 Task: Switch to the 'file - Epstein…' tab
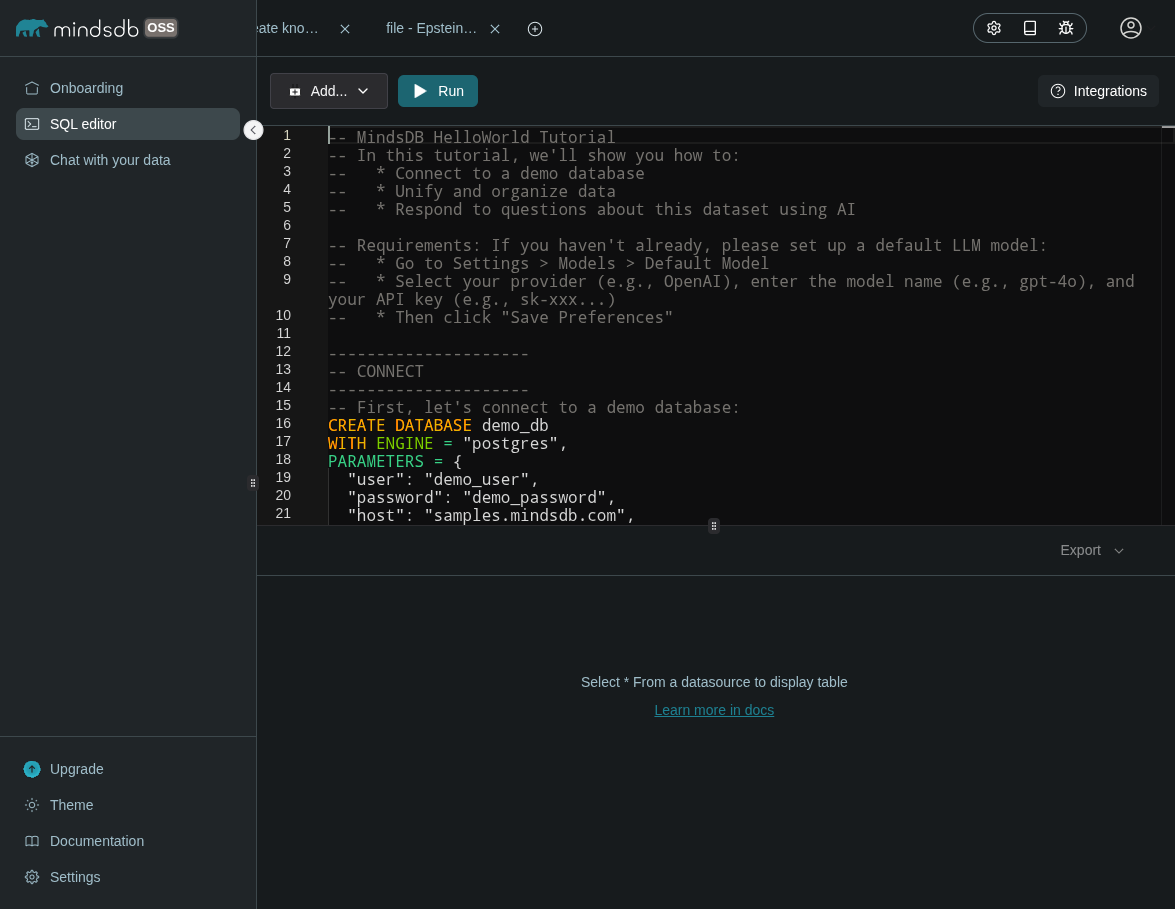[431, 28]
